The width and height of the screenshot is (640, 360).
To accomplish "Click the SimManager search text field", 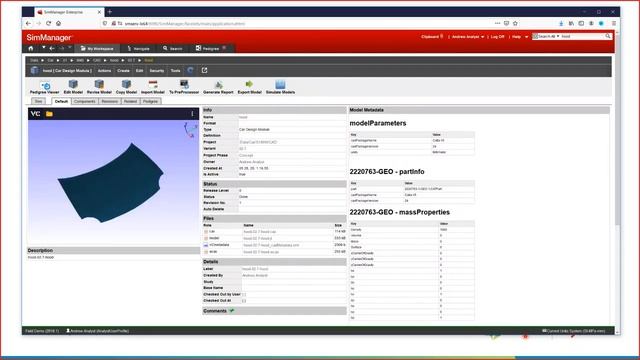I will pos(582,36).
